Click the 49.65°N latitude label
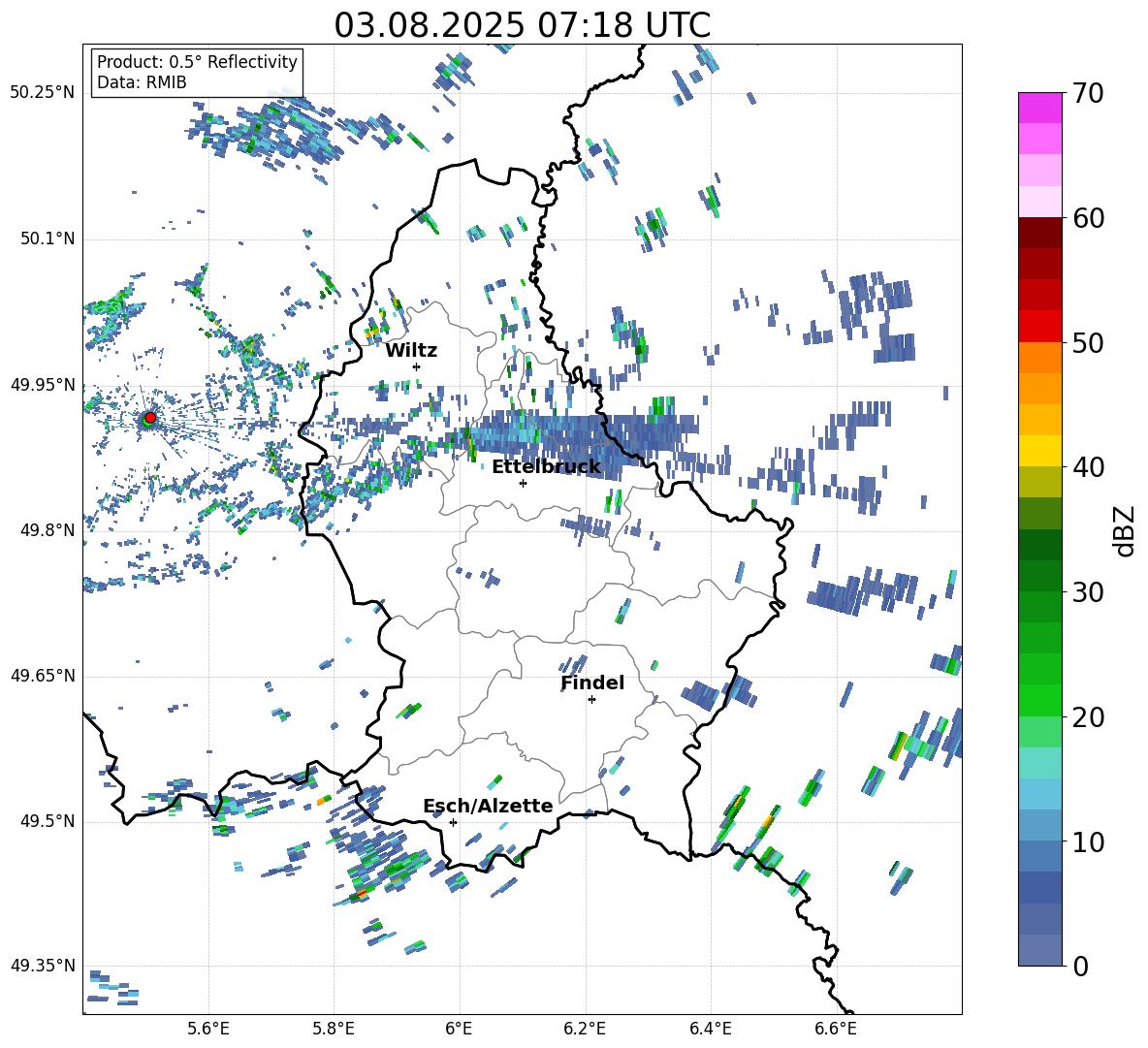 [43, 676]
